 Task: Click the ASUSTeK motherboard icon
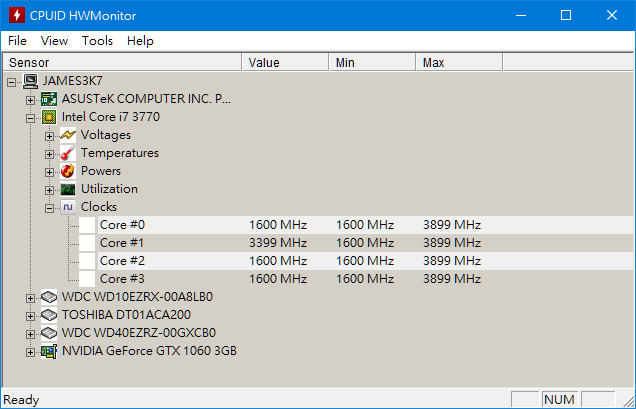49,99
